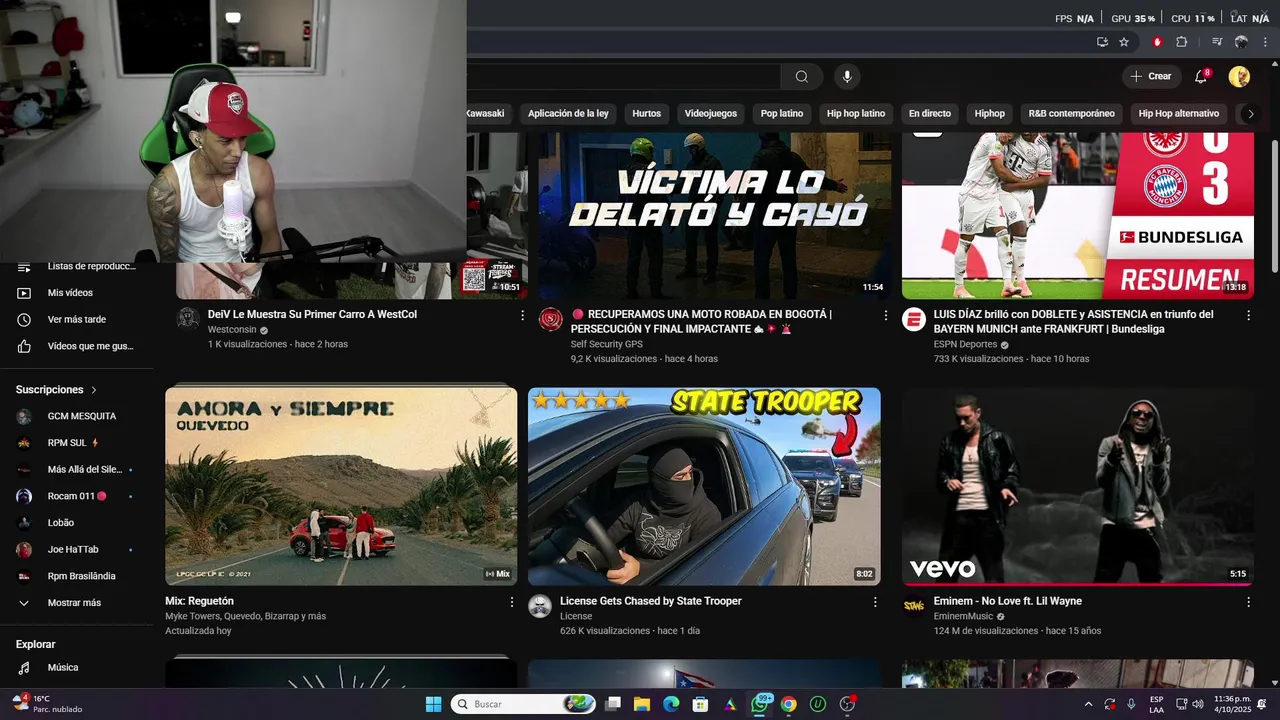This screenshot has height=720, width=1280.
Task: Open the notifications bell
Action: click(x=1202, y=77)
